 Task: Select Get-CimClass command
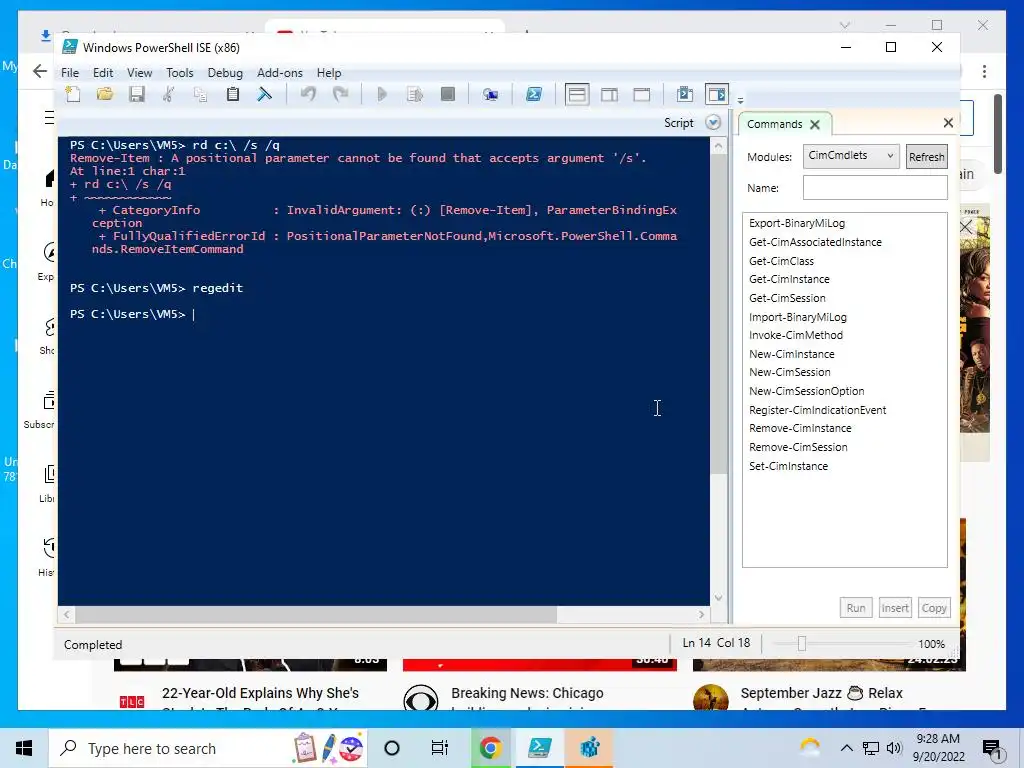pyautogui.click(x=781, y=261)
